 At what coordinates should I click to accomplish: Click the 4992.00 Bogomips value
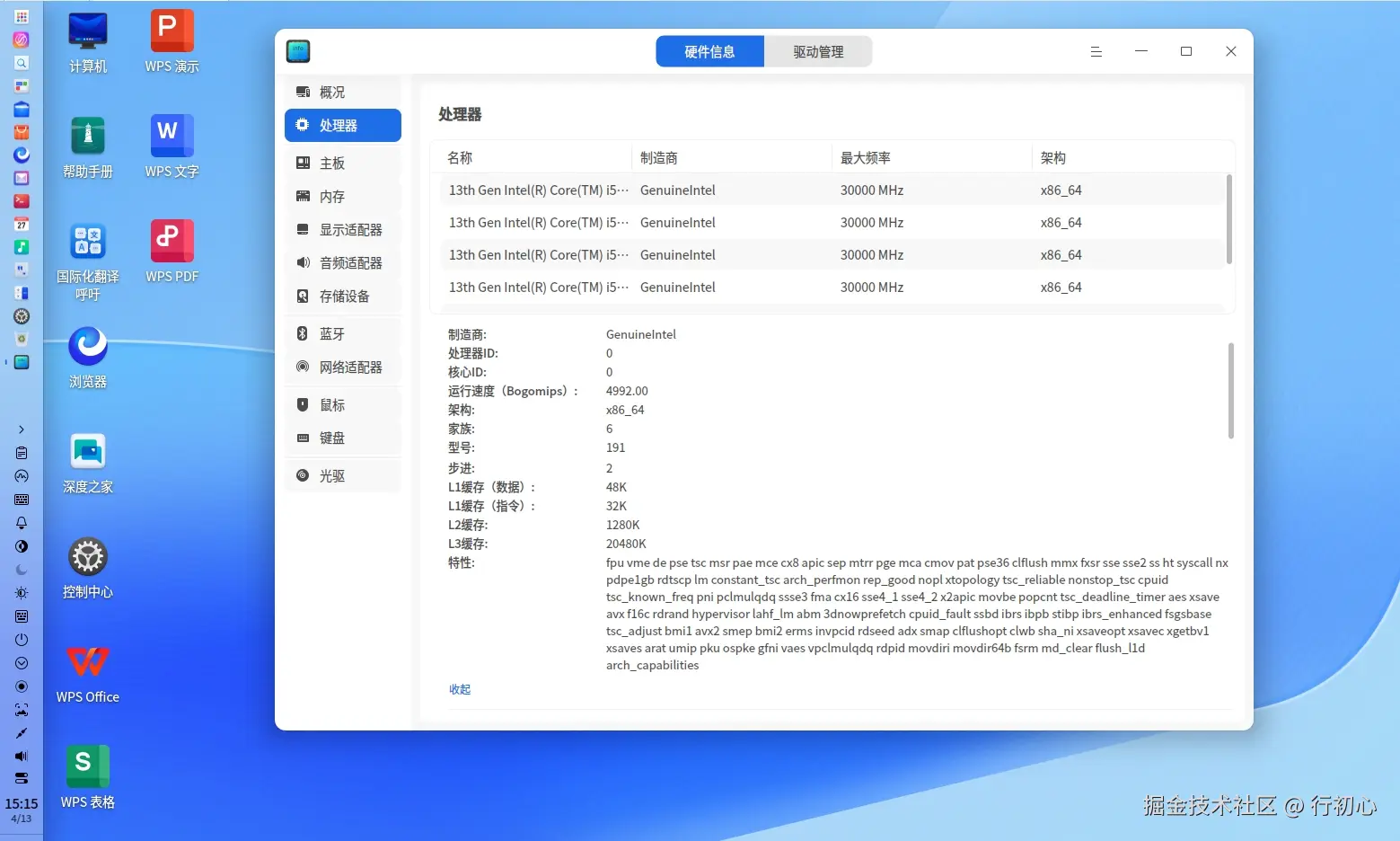coord(627,392)
